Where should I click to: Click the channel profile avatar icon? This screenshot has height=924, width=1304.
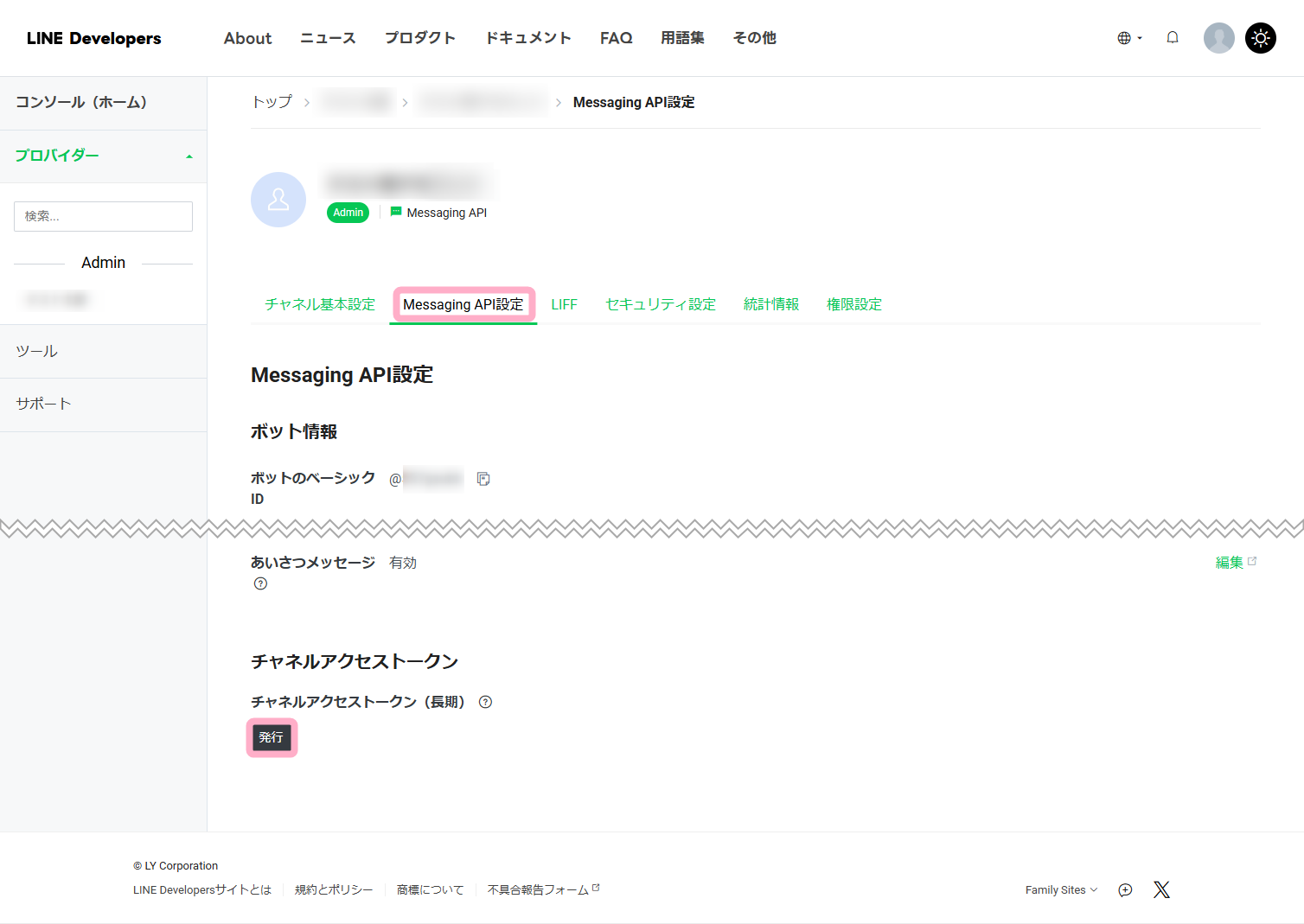pos(278,200)
